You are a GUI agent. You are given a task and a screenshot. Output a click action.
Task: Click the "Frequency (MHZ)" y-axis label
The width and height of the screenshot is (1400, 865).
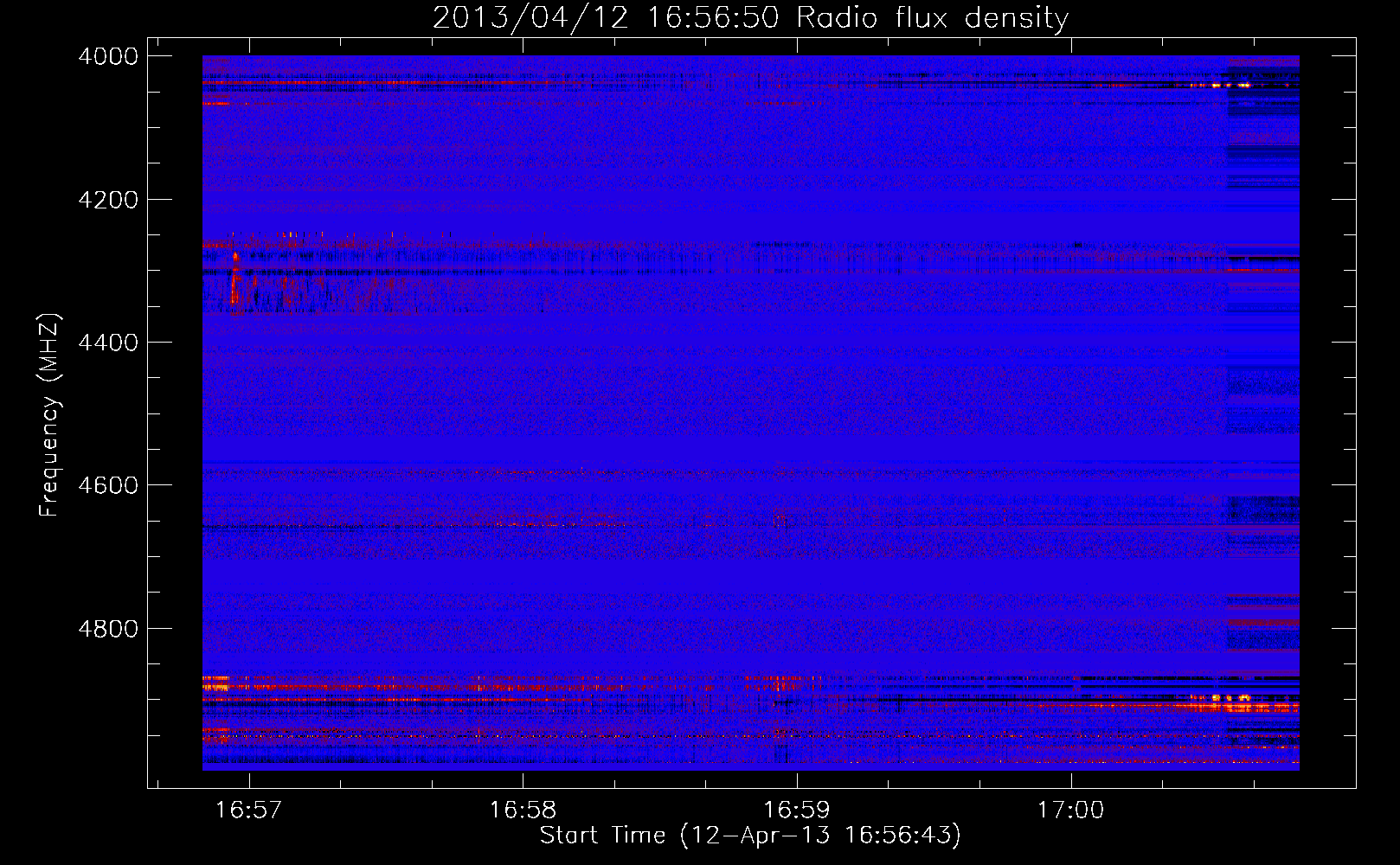point(49,415)
